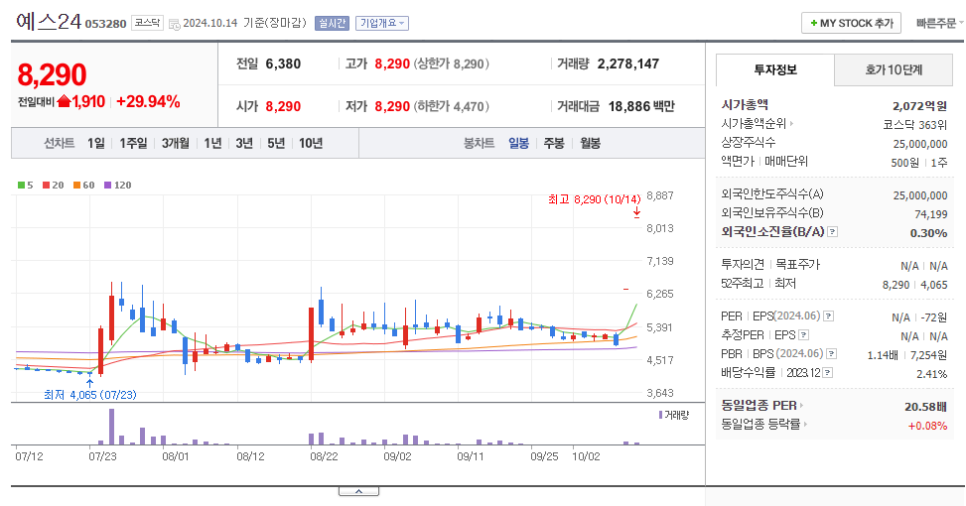Open help icon next to 추정PER EPS
966x506 pixels.
pyautogui.click(x=803, y=335)
